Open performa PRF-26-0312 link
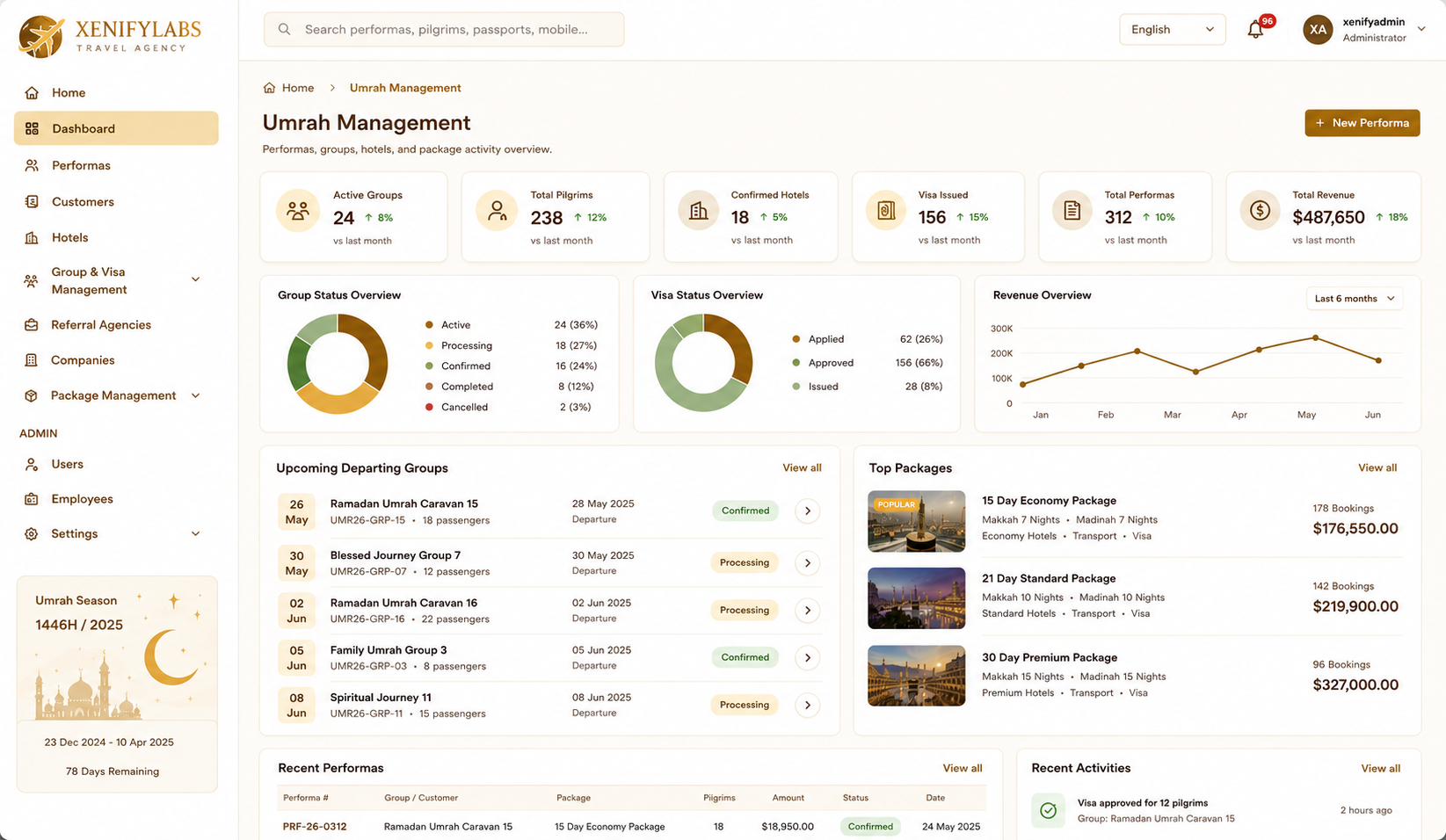Screen dimensions: 1446x840 pos(315,827)
